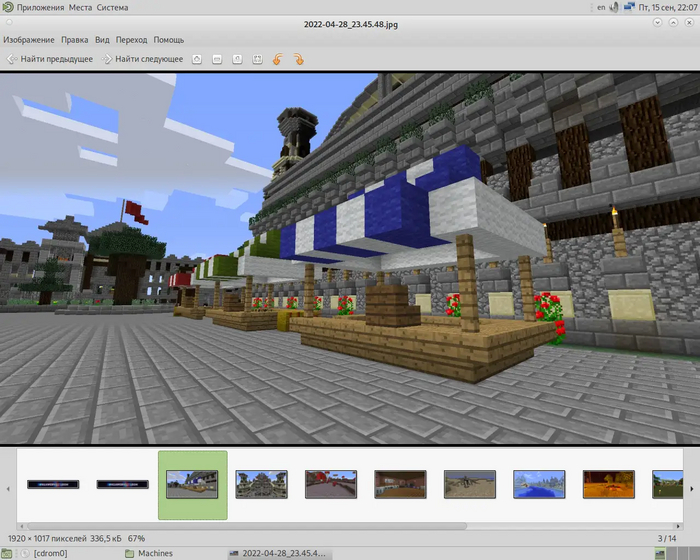Select the partially visible green landscape thumbnail
700x560 pixels.
tap(667, 485)
